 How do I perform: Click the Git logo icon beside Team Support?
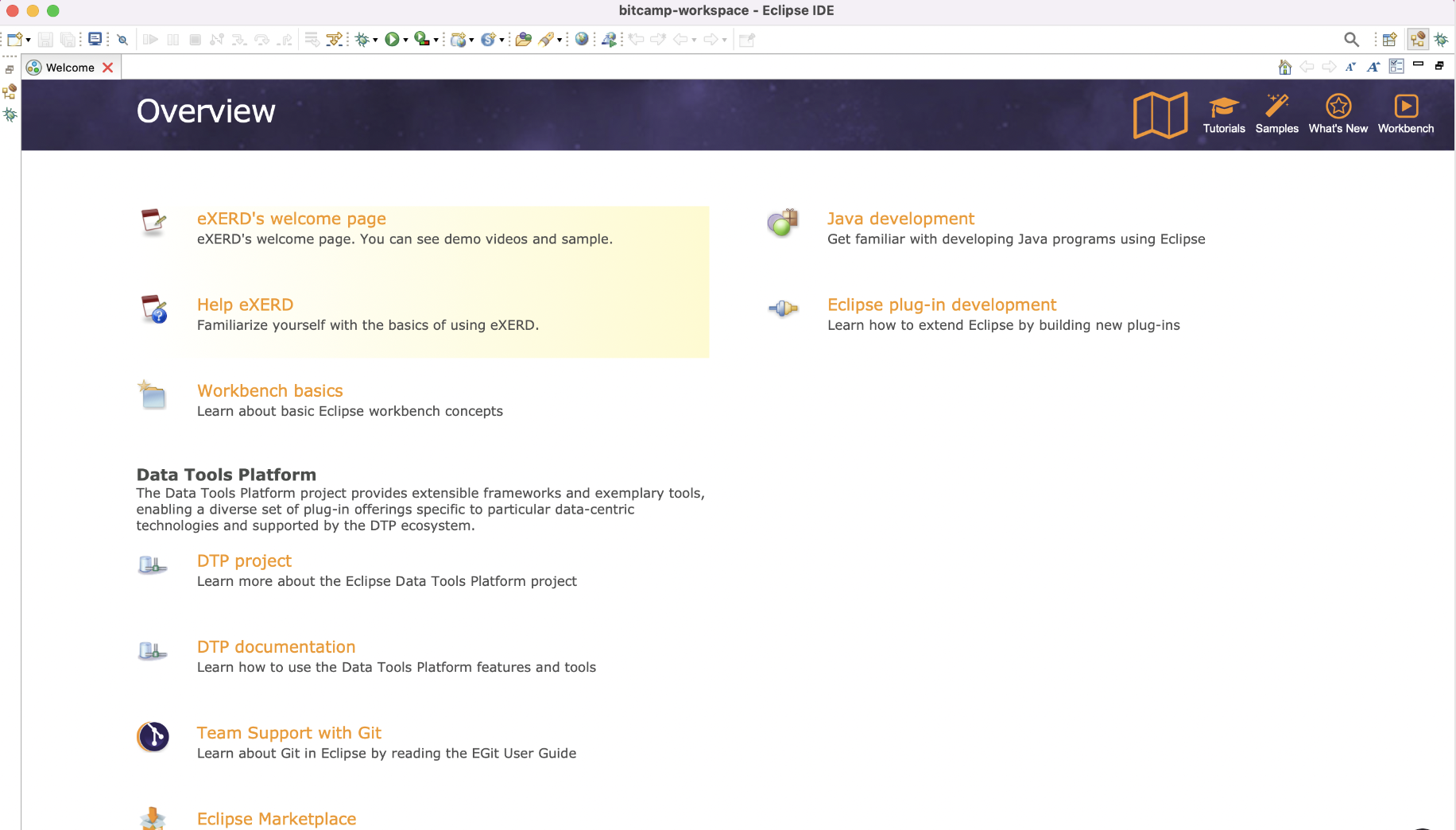tap(153, 737)
